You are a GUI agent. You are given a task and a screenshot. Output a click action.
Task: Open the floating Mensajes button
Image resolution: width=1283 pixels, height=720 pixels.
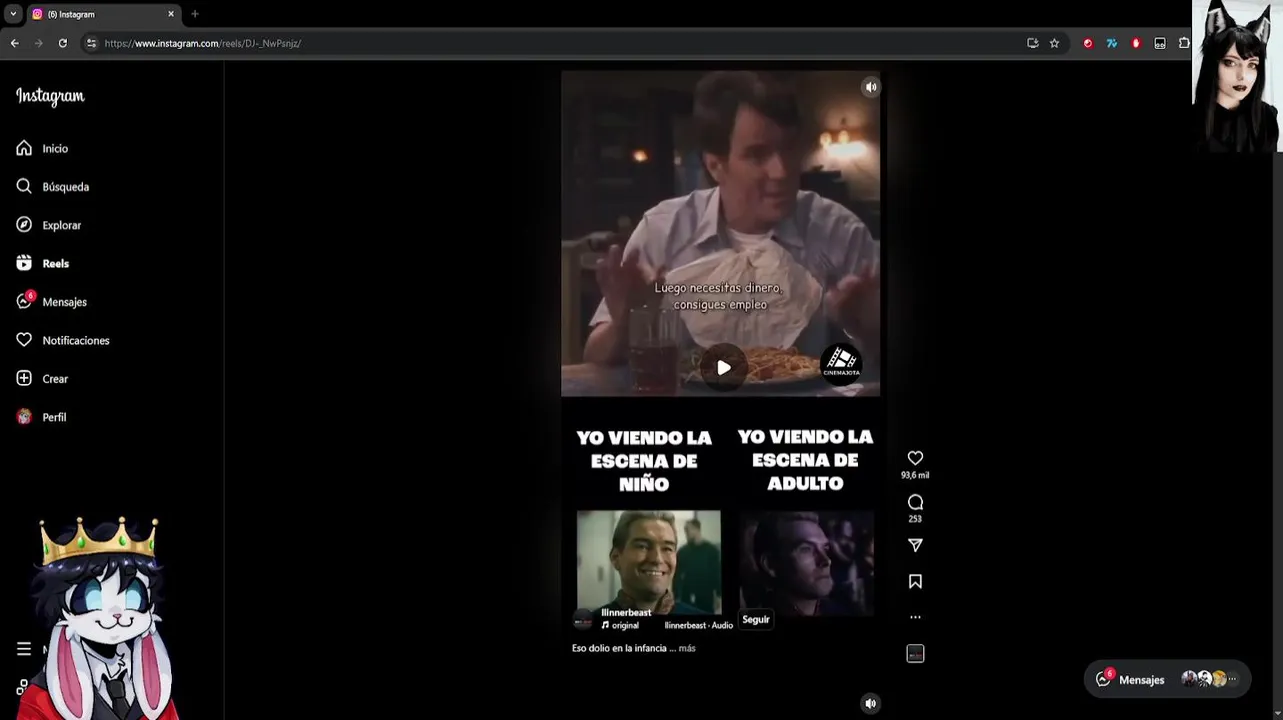(x=1167, y=679)
